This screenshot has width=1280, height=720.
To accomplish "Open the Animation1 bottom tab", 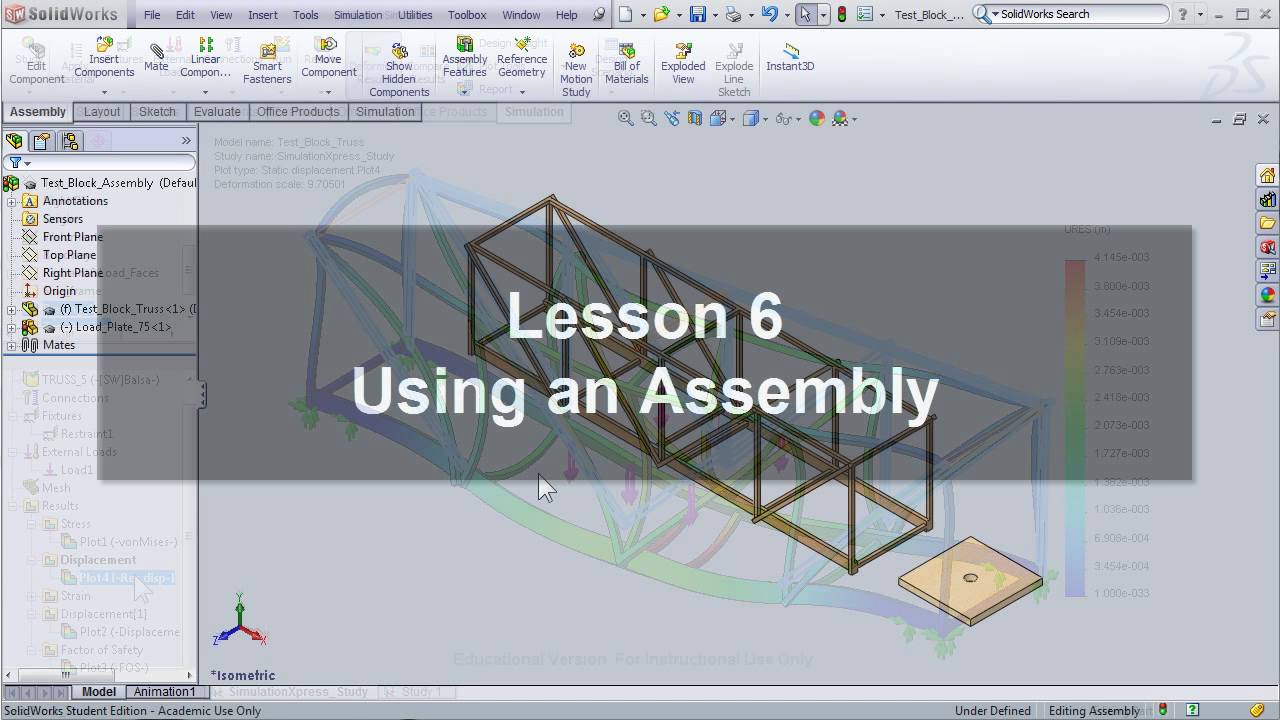I will 165,692.
